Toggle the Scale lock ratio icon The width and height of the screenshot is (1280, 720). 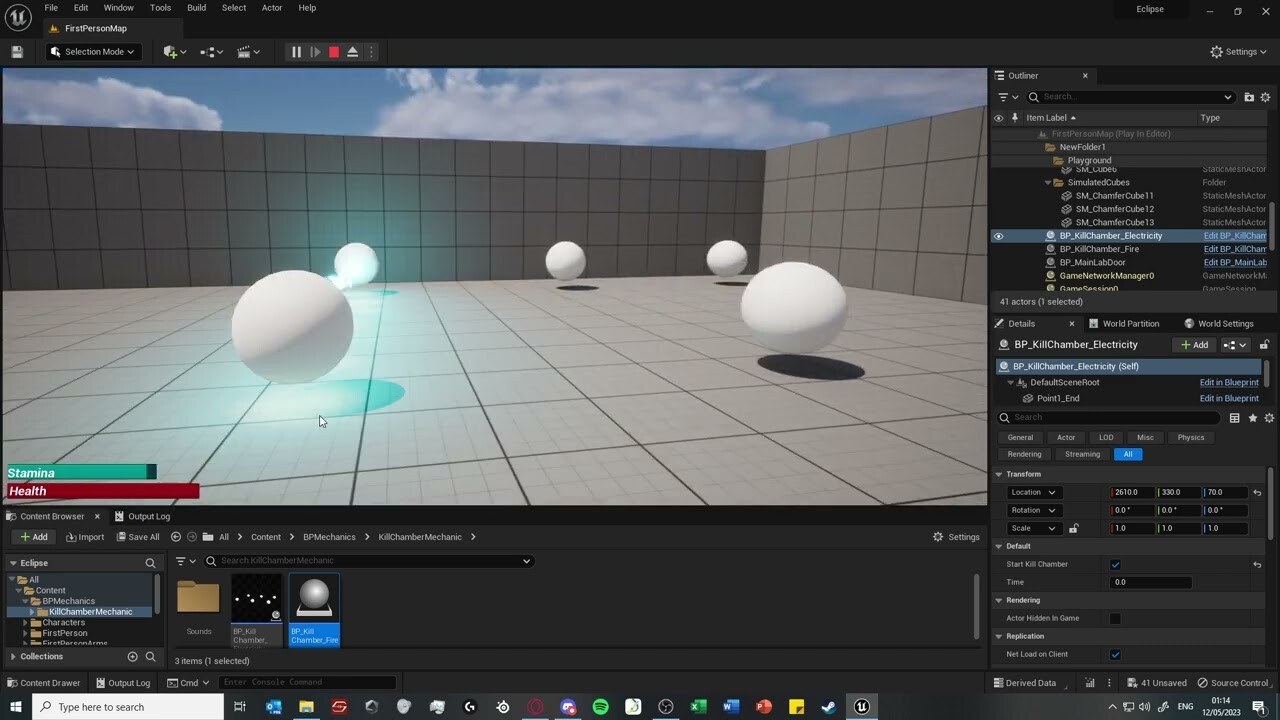(x=1074, y=528)
